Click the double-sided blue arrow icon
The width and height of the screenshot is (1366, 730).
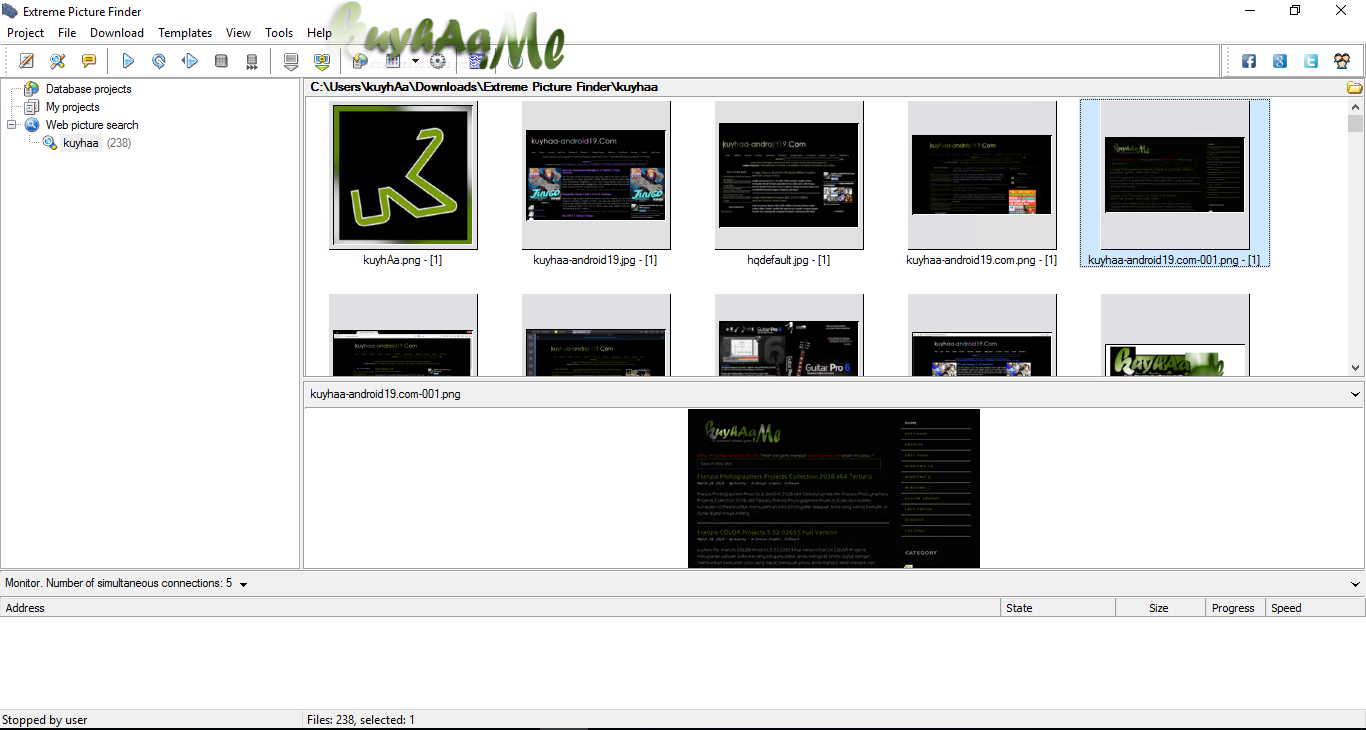(x=190, y=61)
